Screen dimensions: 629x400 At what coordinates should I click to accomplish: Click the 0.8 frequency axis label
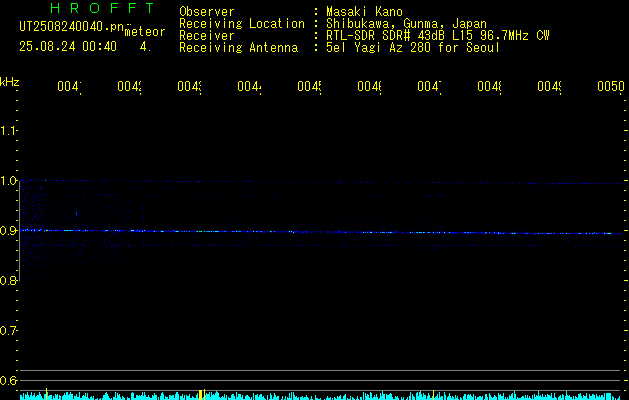tap(9, 281)
